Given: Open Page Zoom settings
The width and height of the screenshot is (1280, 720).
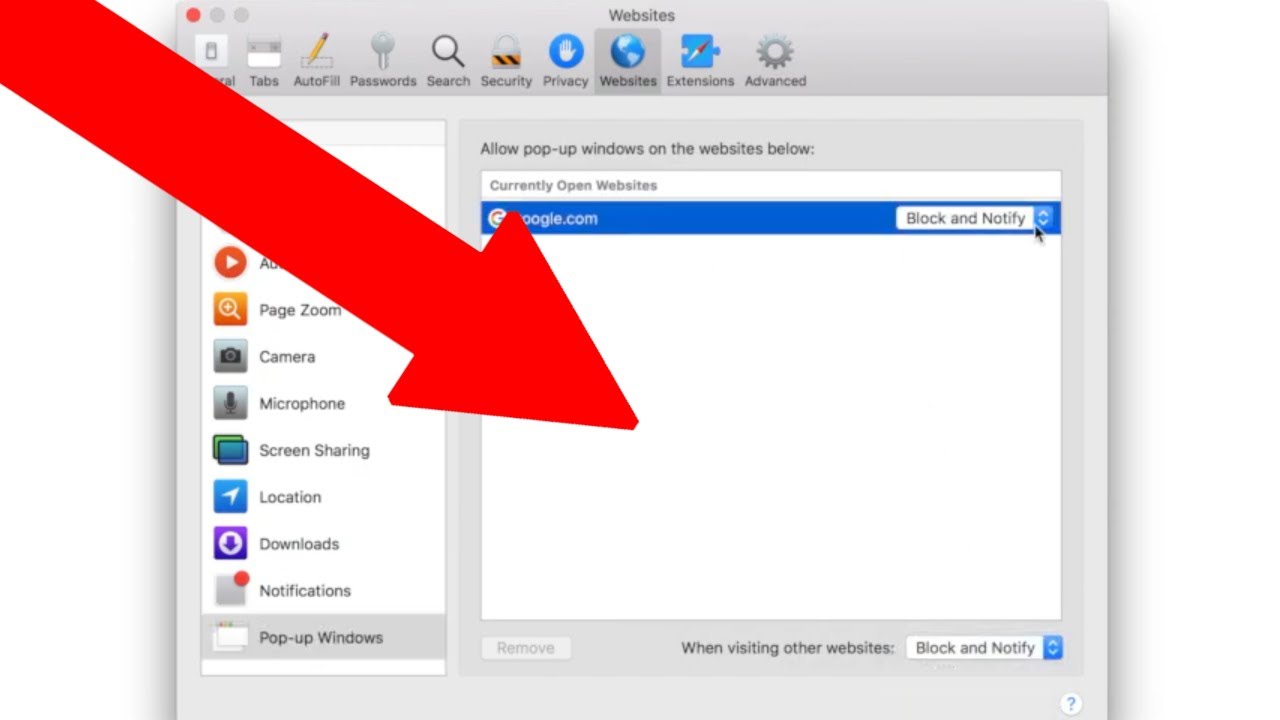Looking at the screenshot, I should pos(300,310).
